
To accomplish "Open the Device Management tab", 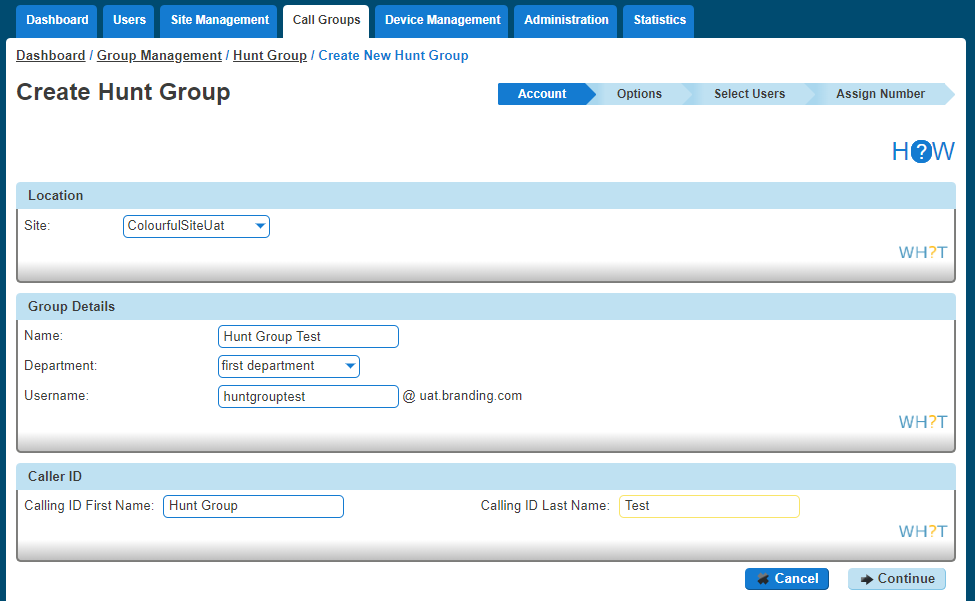I will click(x=442, y=21).
